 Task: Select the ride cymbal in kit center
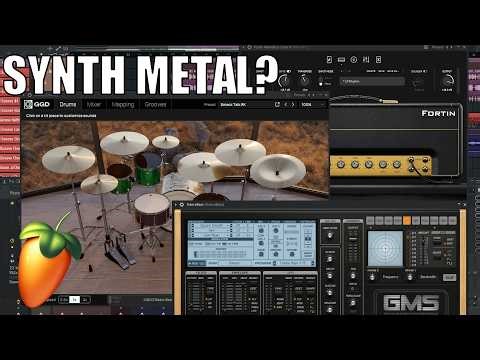pyautogui.click(x=201, y=167)
